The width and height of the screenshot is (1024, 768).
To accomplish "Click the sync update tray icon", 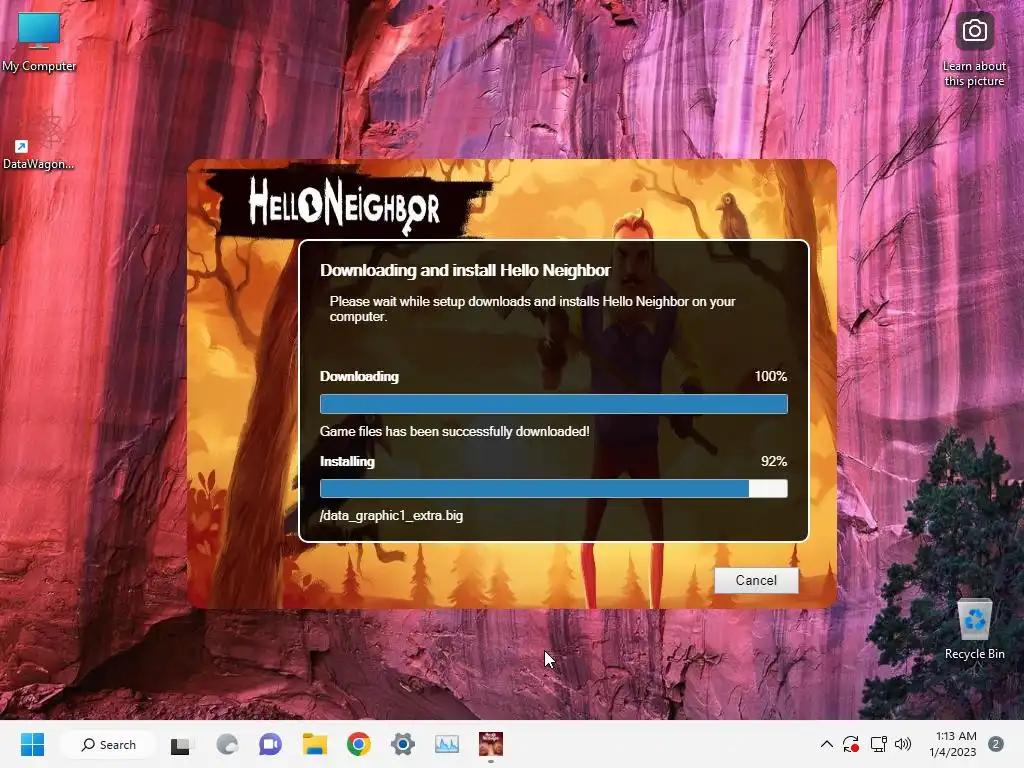I will [x=851, y=744].
